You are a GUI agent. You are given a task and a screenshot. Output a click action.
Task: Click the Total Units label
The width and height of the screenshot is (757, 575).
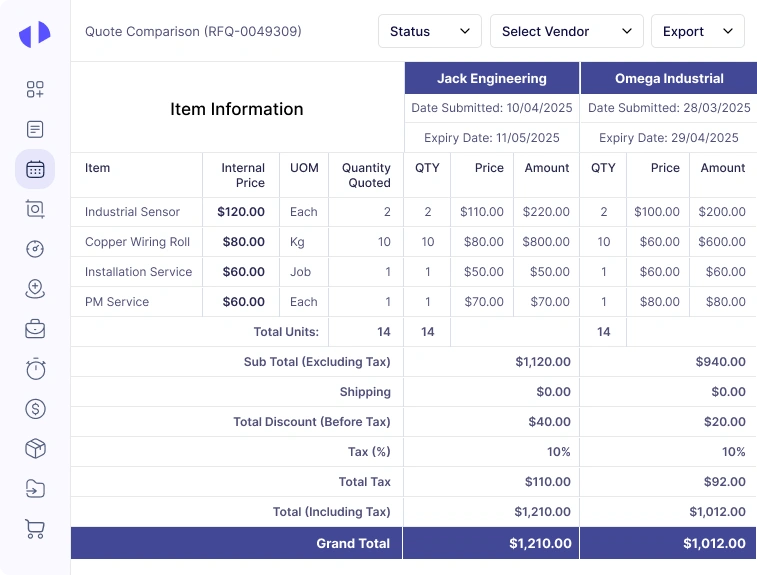[286, 332]
